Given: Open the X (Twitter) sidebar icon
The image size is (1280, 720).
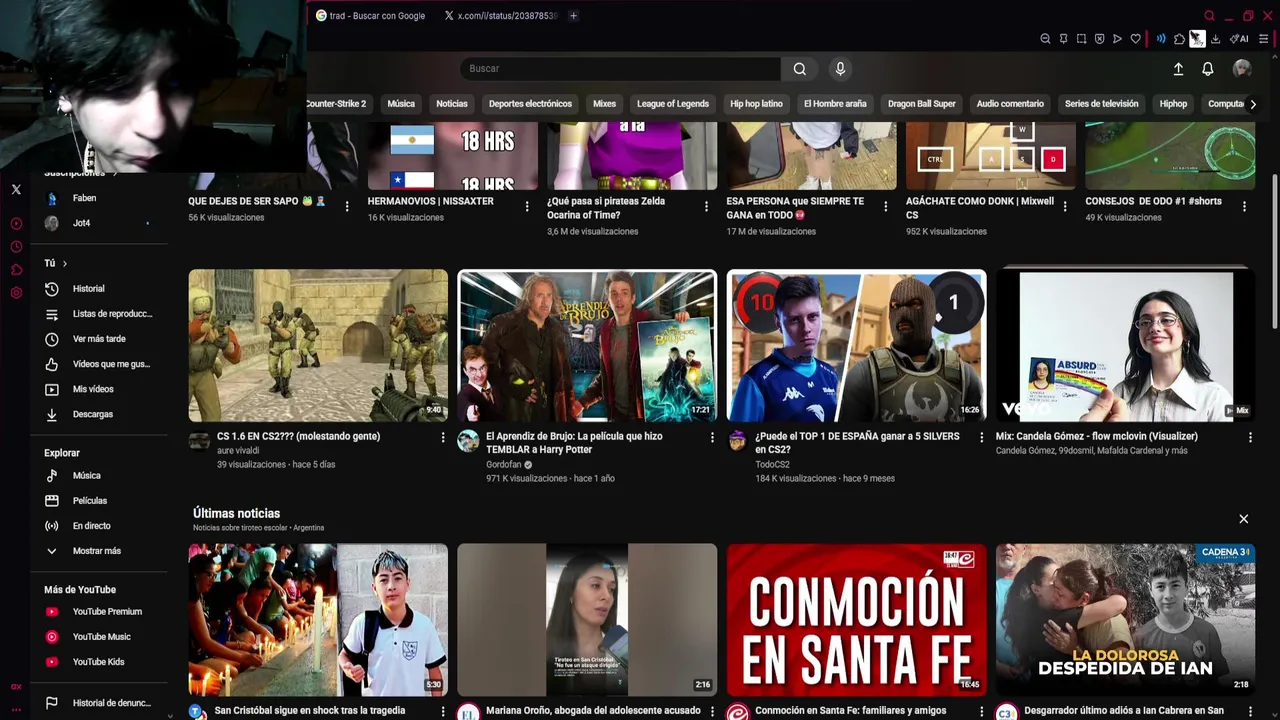Looking at the screenshot, I should point(16,189).
